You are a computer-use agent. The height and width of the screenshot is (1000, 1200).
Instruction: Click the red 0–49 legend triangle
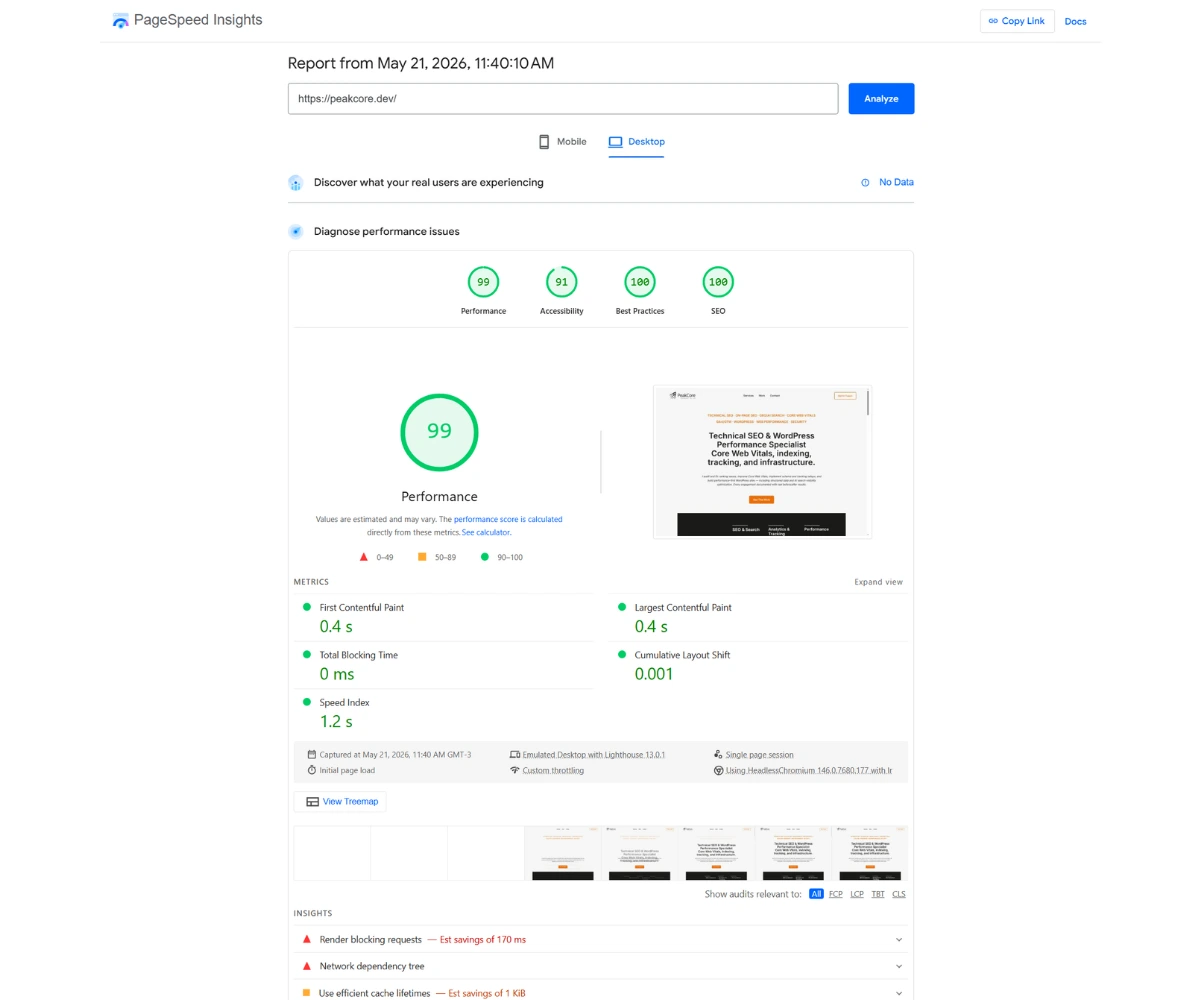364,557
